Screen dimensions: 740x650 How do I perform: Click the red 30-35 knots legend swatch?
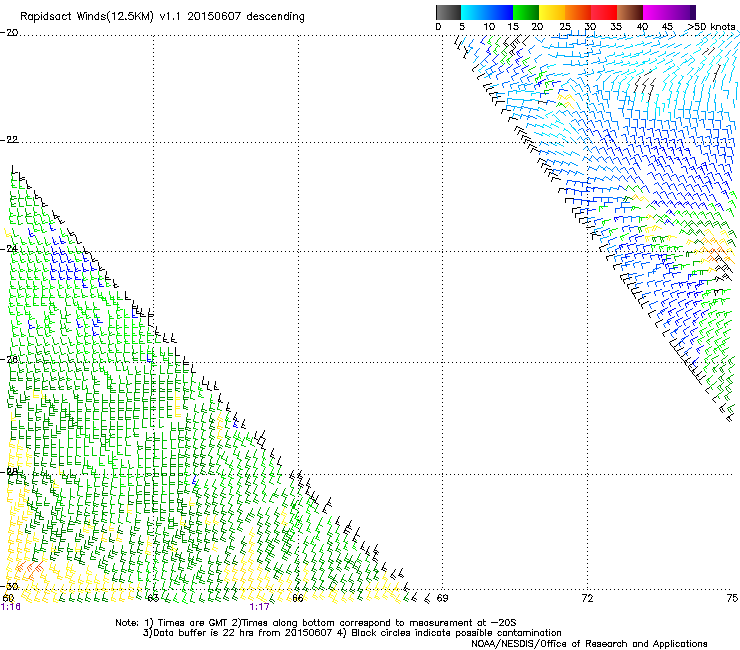click(x=604, y=12)
